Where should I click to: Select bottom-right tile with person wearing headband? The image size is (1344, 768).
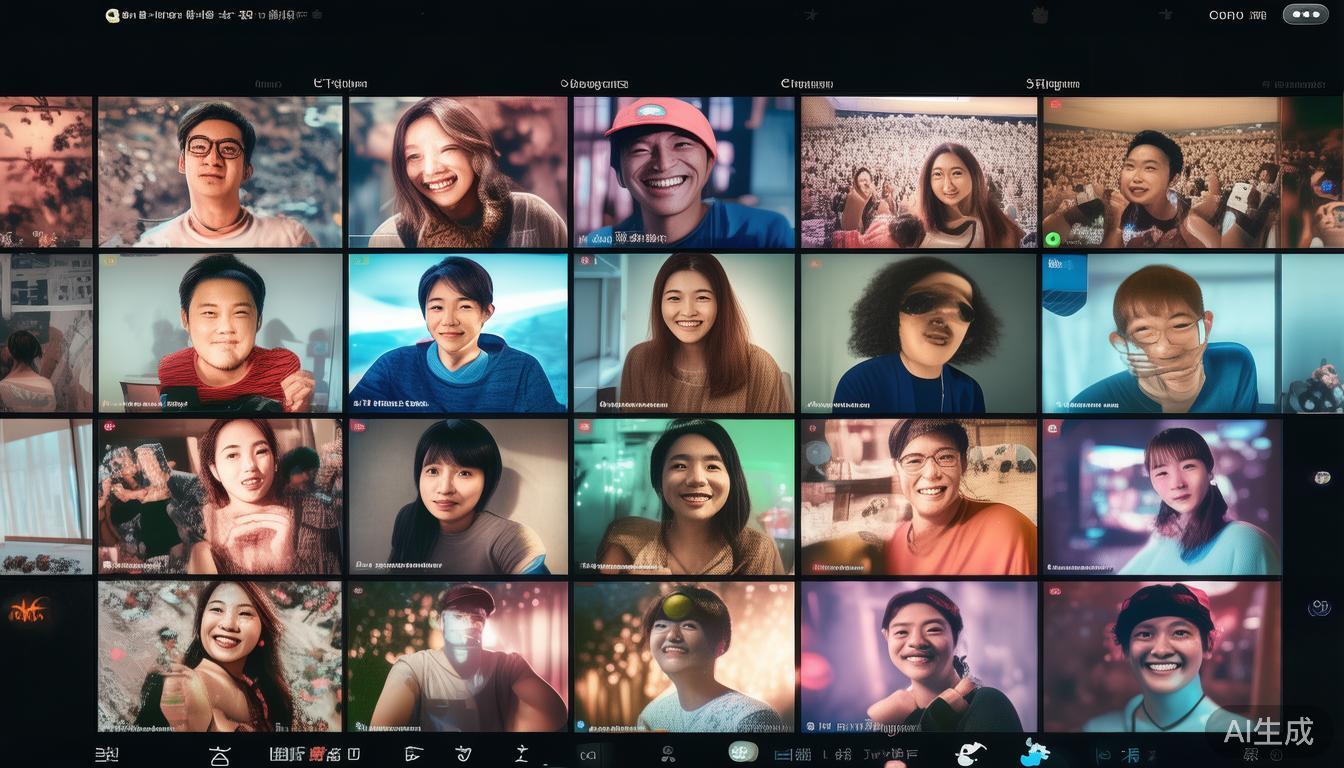pos(1162,657)
